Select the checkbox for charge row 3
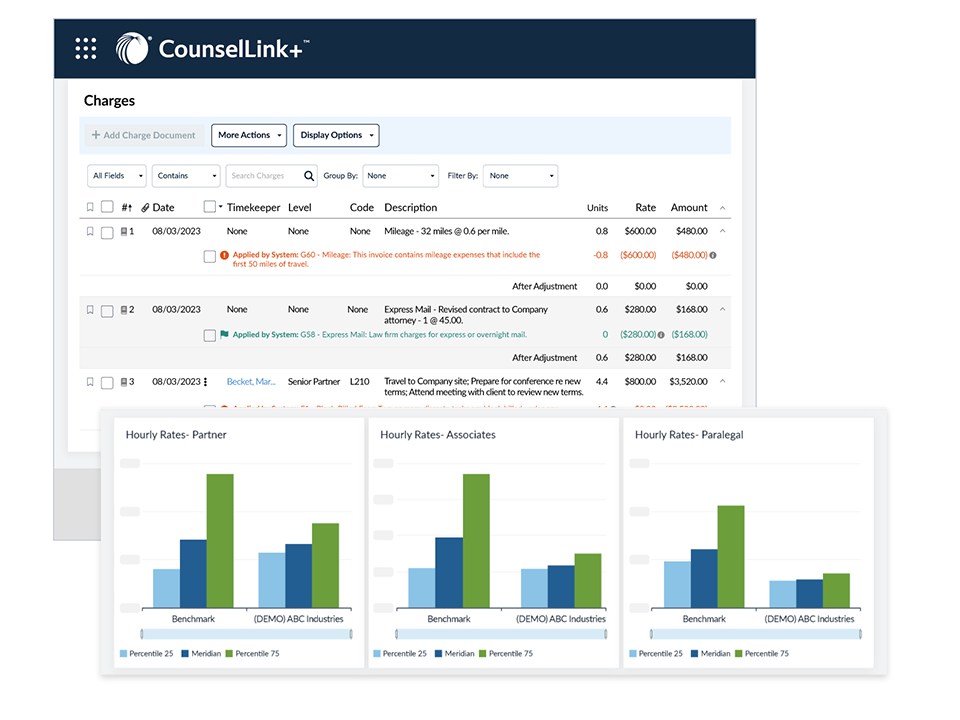Image resolution: width=960 pixels, height=720 pixels. coord(107,382)
